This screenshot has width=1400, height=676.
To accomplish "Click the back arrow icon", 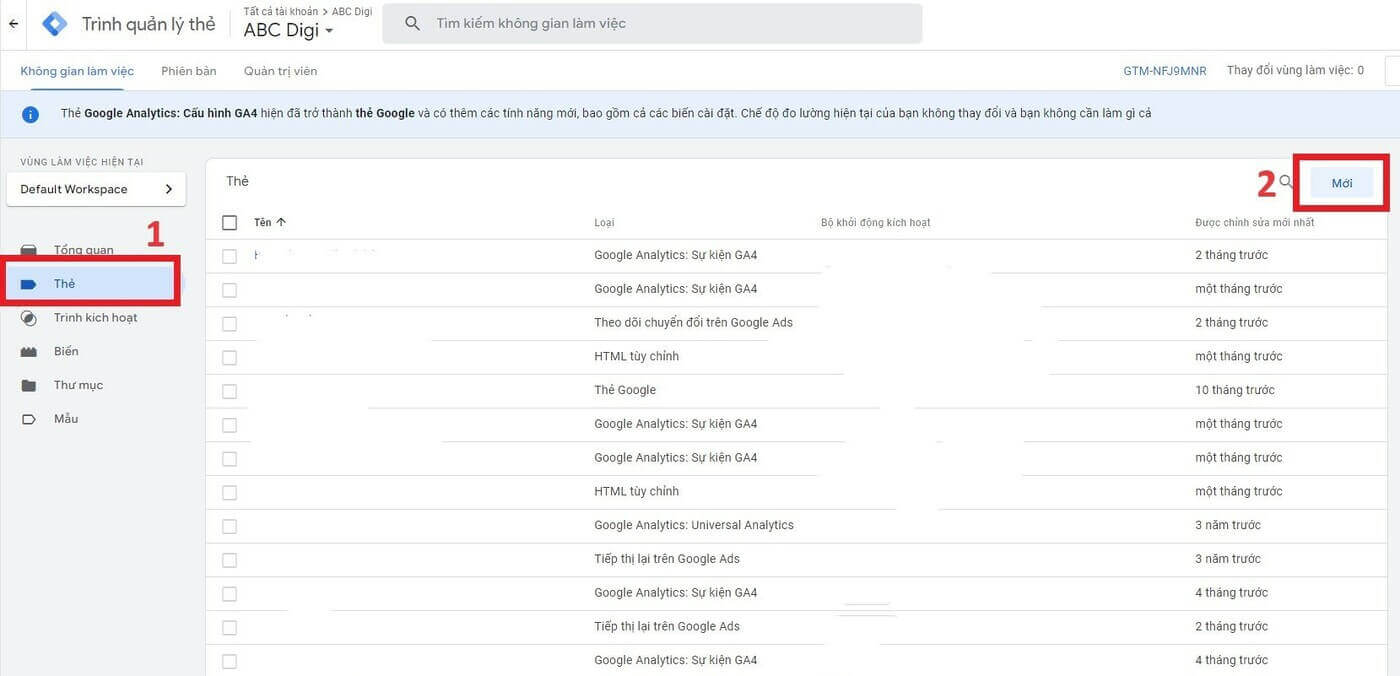I will coord(13,24).
